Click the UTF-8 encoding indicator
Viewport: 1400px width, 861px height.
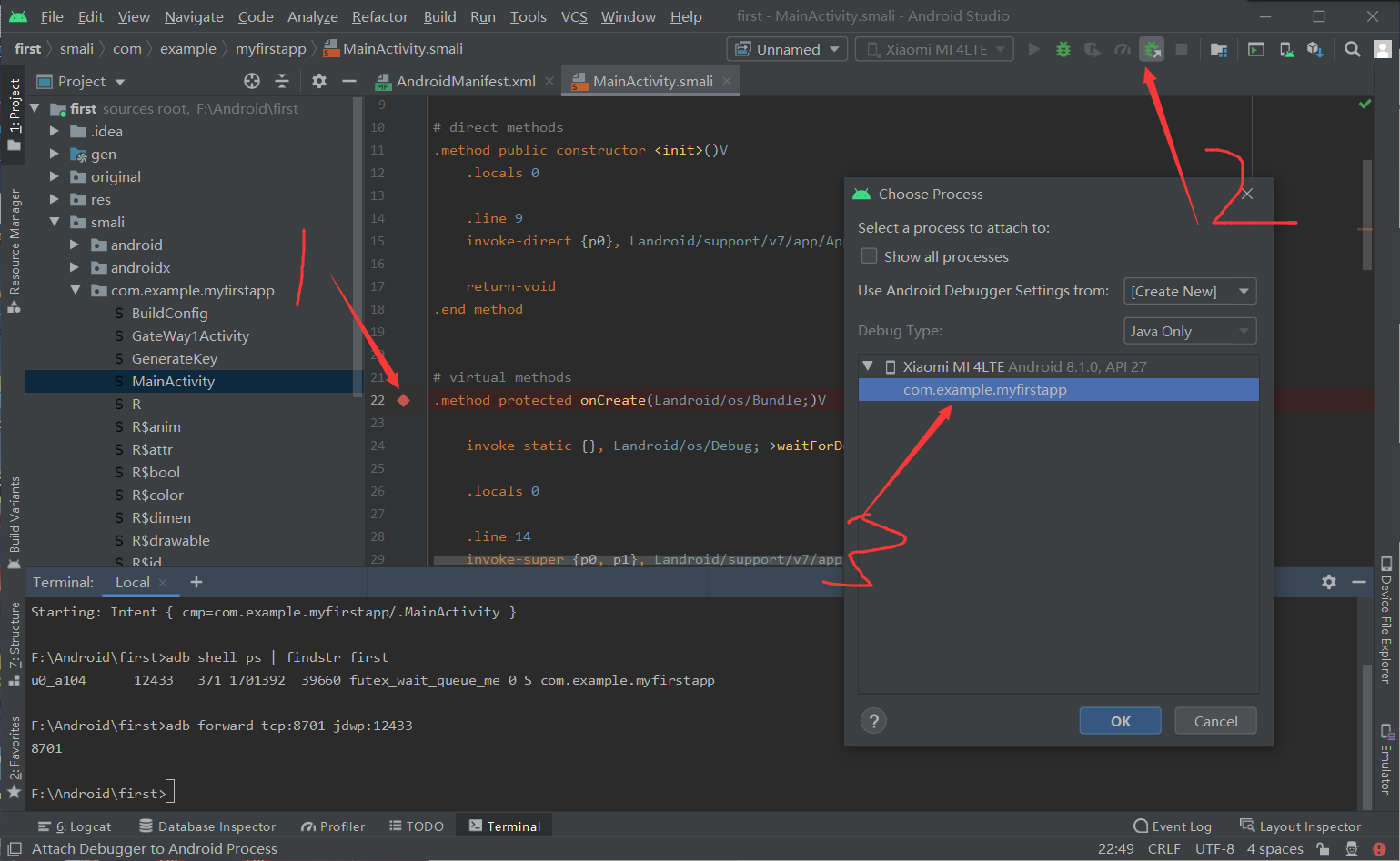coord(1214,849)
